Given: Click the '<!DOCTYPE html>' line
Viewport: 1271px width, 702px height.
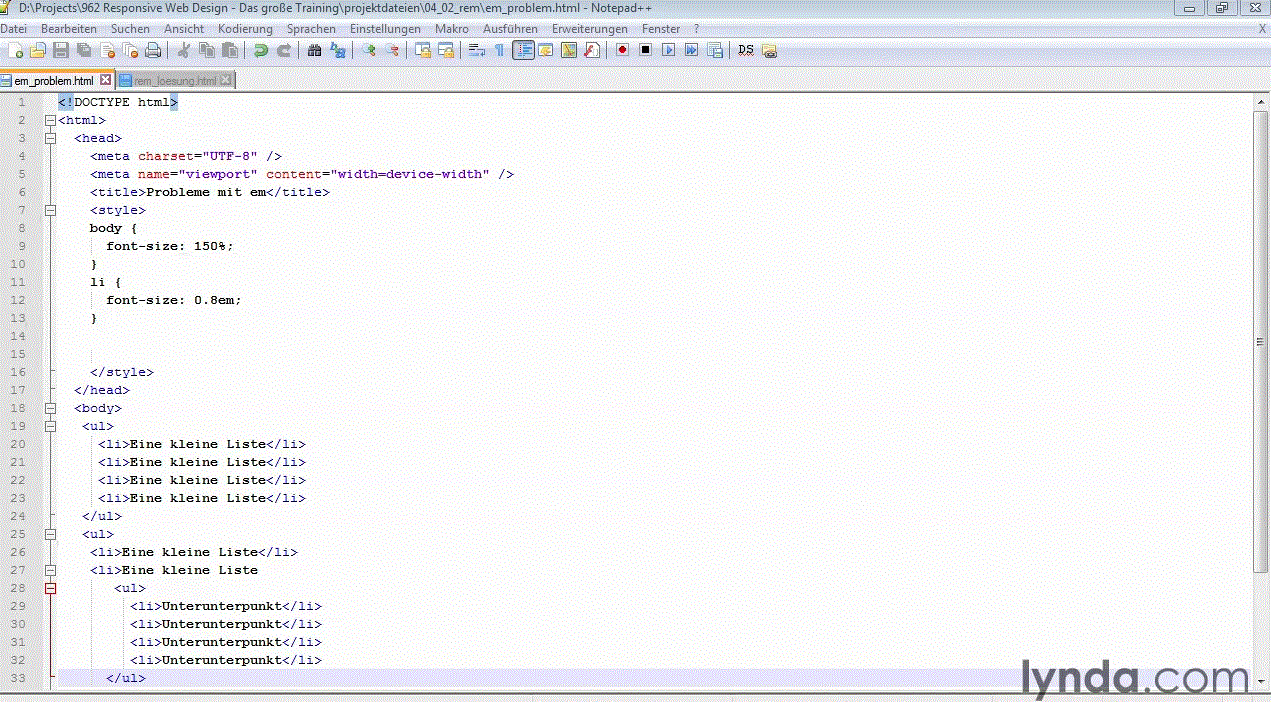Looking at the screenshot, I should pyautogui.click(x=118, y=102).
